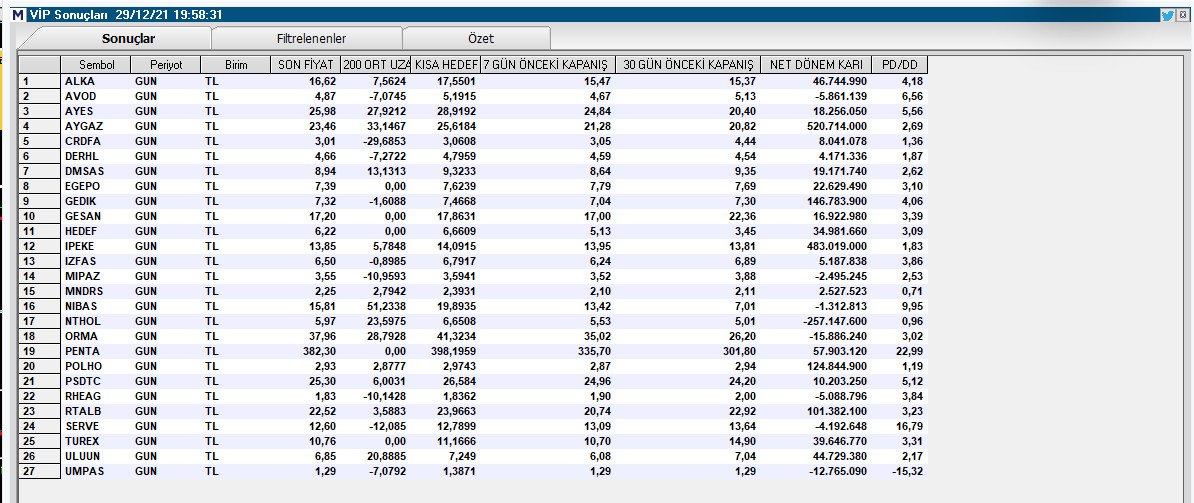Image resolution: width=1194 pixels, height=503 pixels.
Task: Sort by 30 GÜN ÖNCEKİ KAPANIŞ header
Action: pyautogui.click(x=688, y=65)
